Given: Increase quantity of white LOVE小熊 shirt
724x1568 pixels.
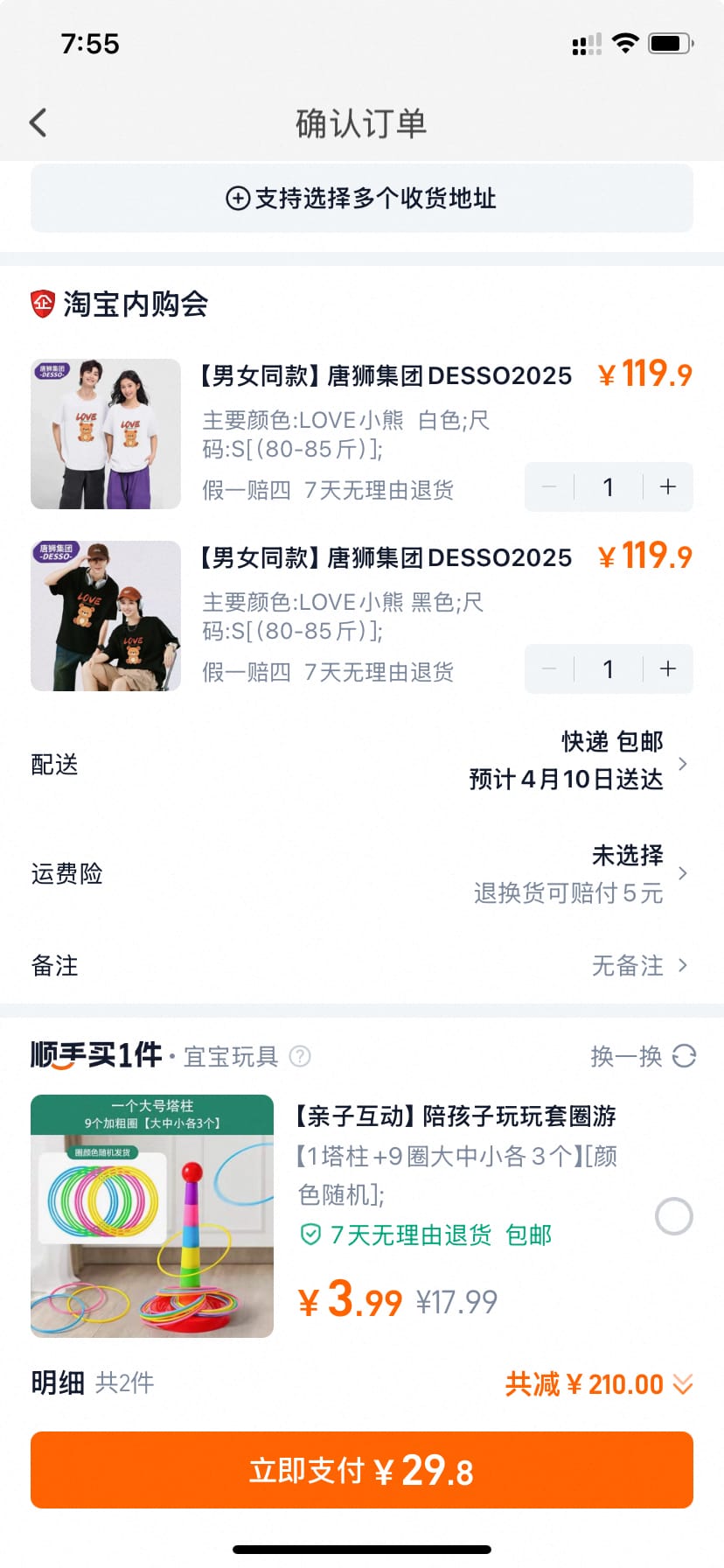Looking at the screenshot, I should 668,487.
